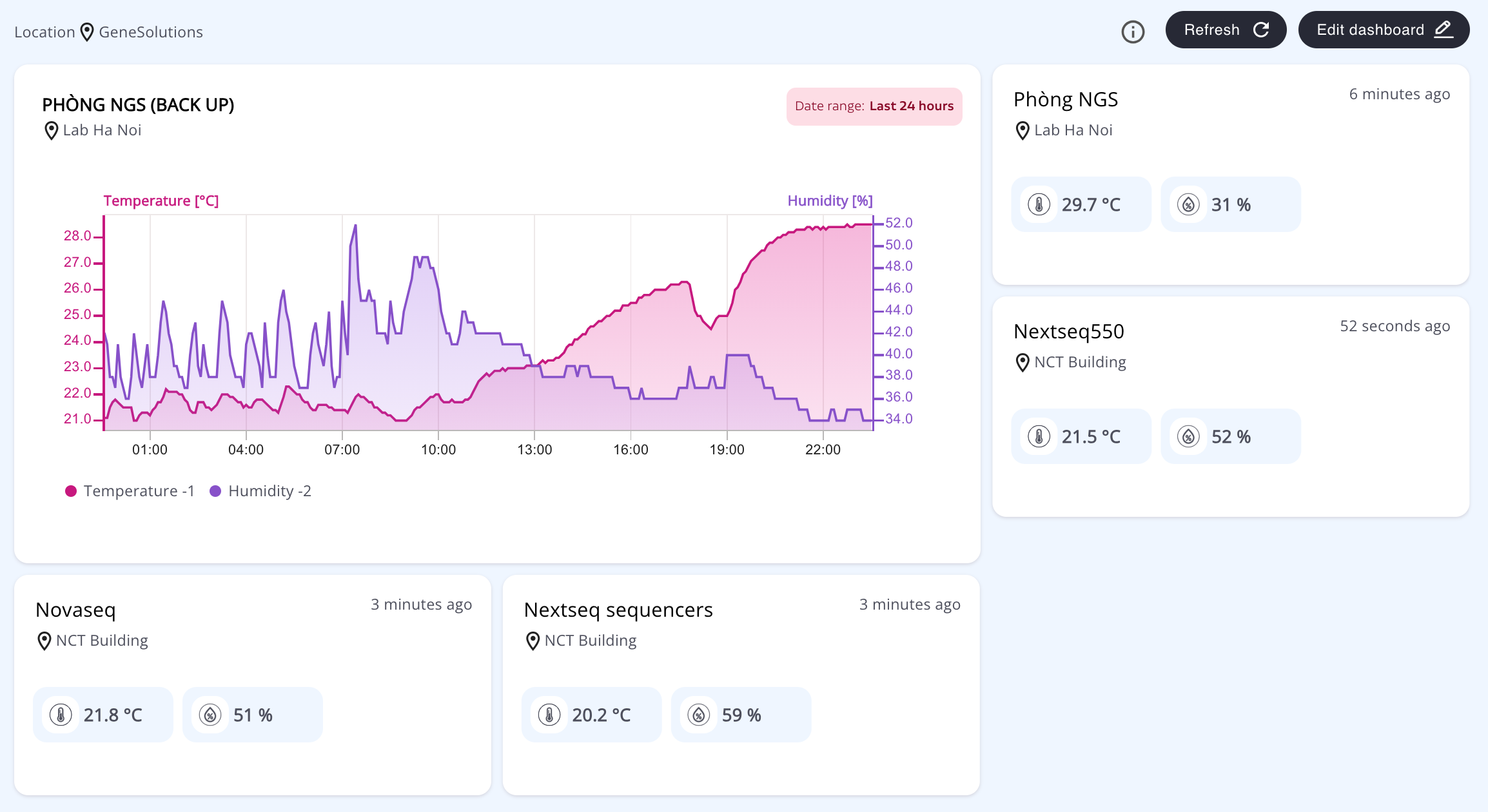
Task: Click the 59 % humidity value
Action: click(741, 715)
